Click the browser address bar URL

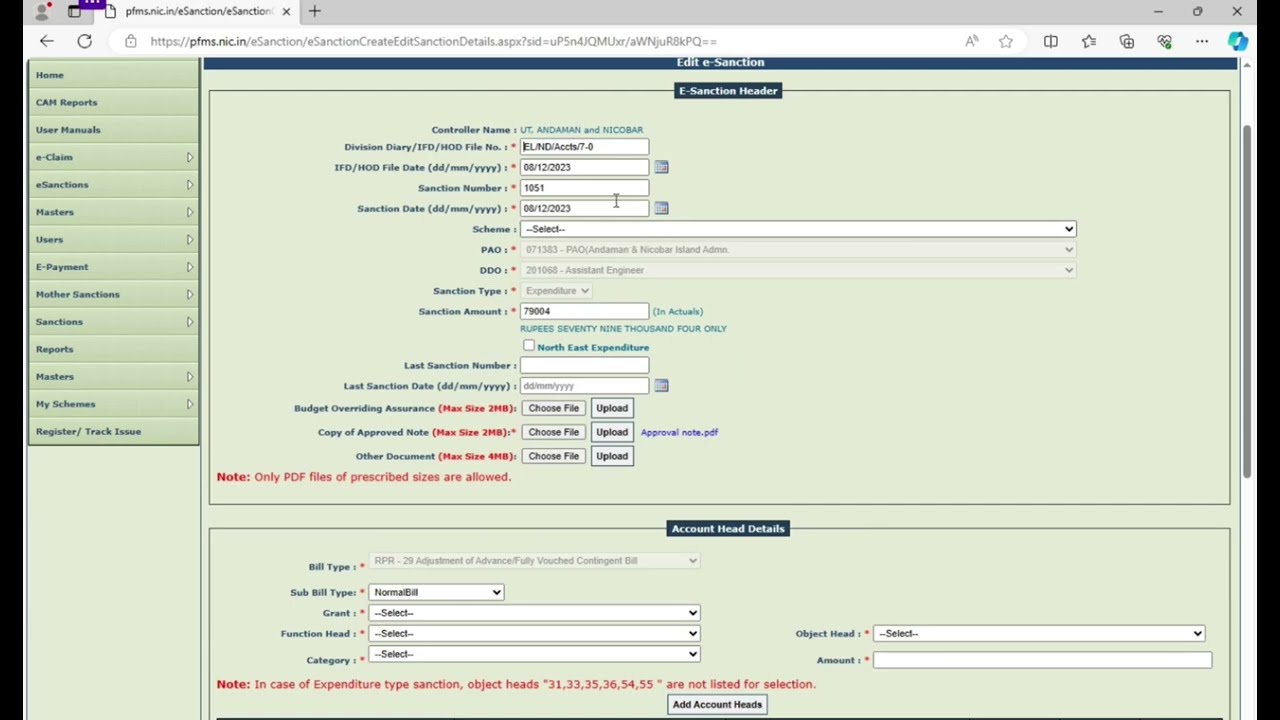click(434, 41)
